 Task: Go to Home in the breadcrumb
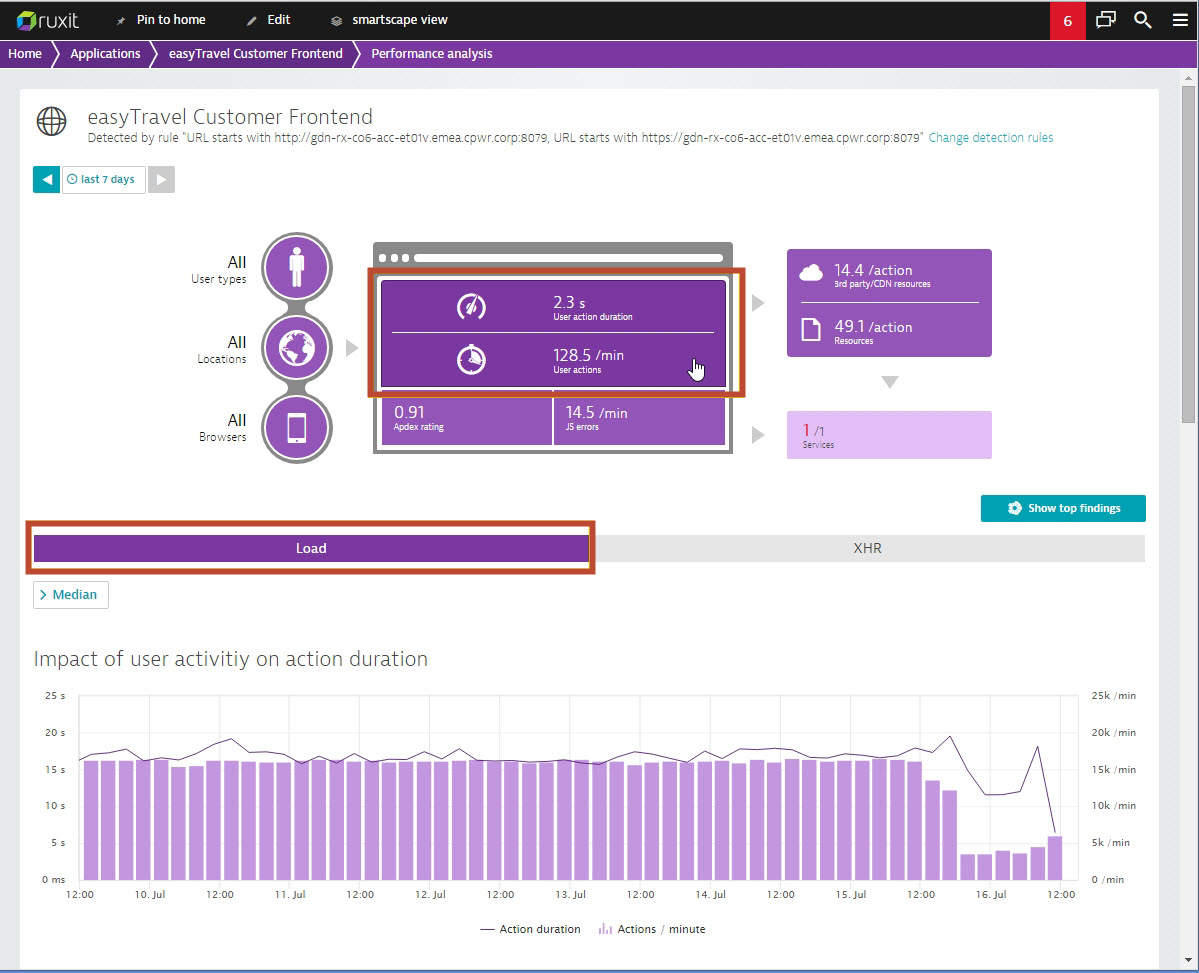[x=25, y=54]
